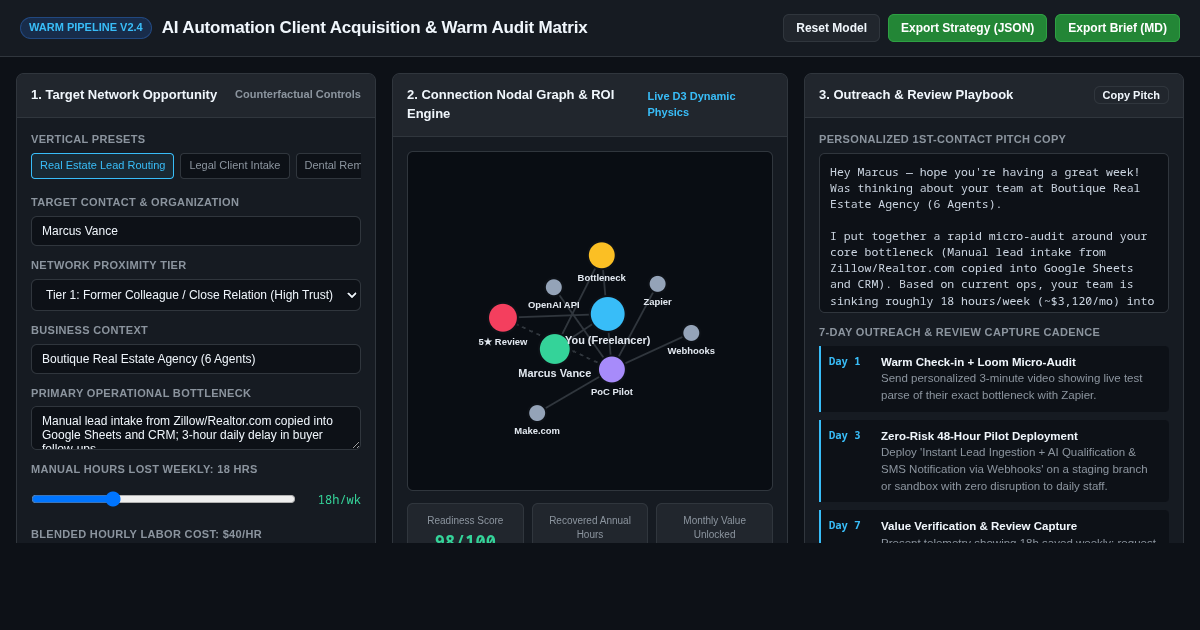
Task: Export Brief as MD
Action: pos(1117,28)
